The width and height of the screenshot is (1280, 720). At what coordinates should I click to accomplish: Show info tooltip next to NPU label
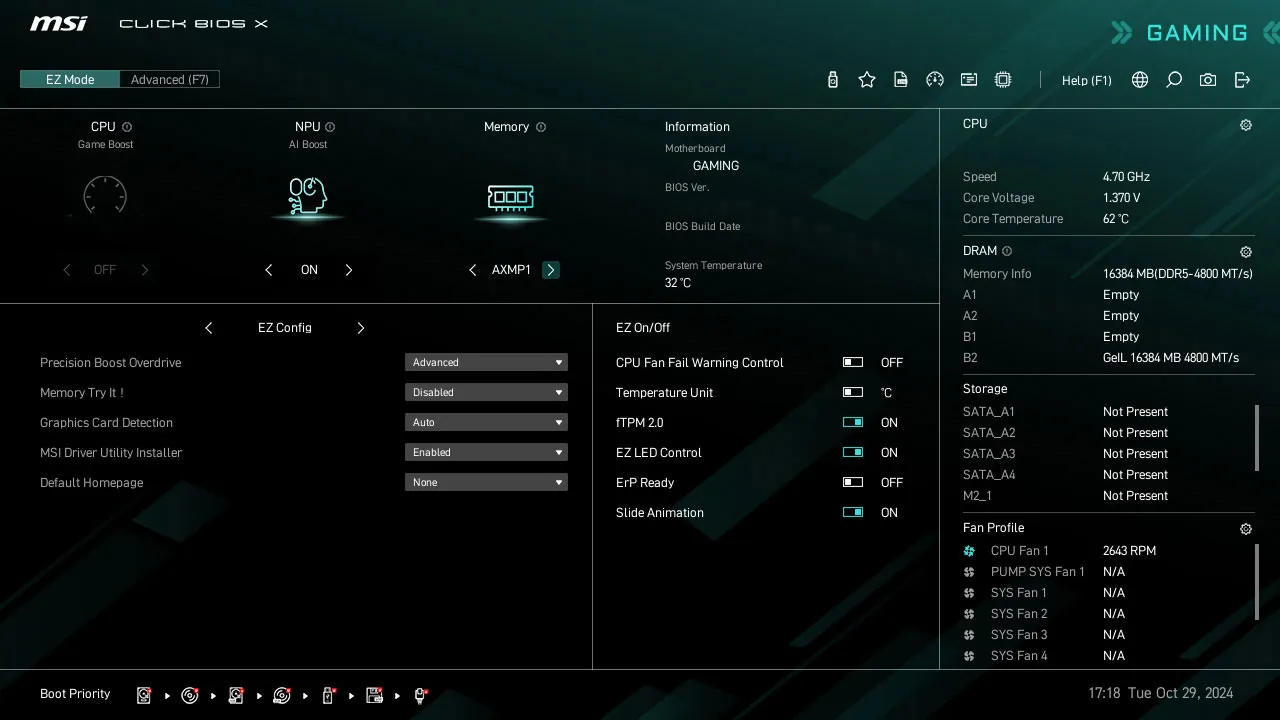[330, 127]
